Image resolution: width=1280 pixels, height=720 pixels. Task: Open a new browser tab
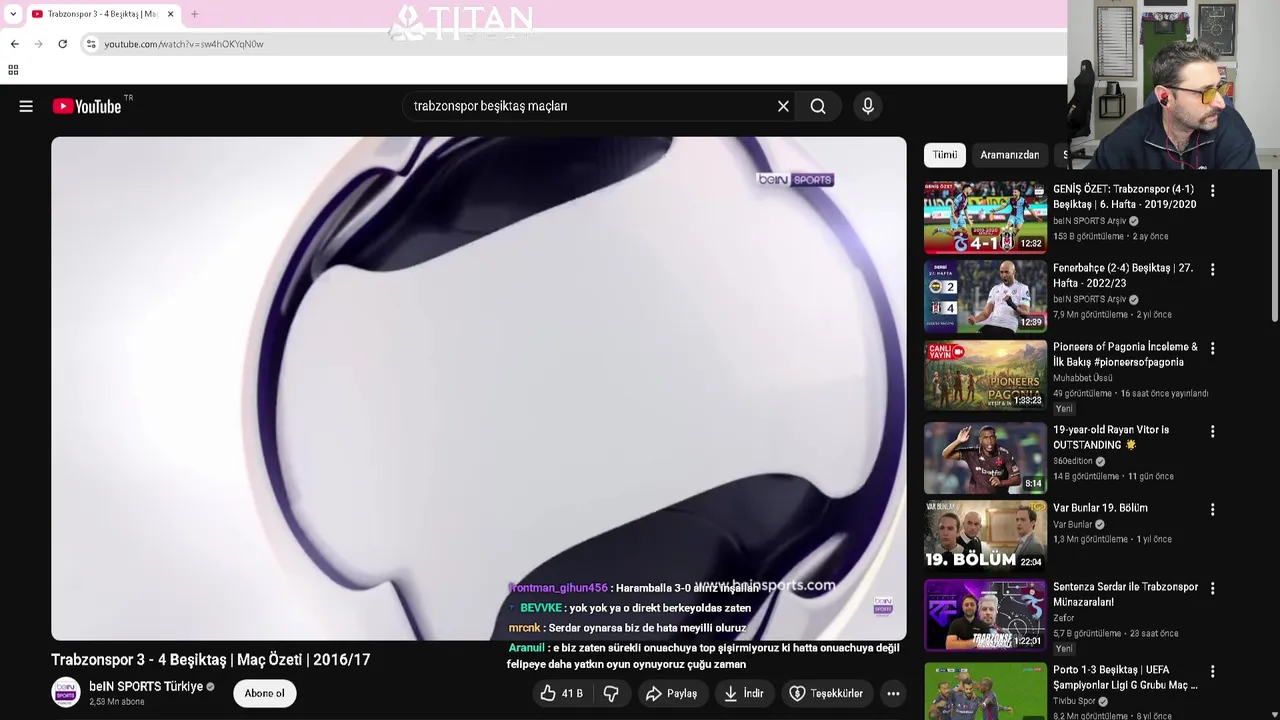click(x=194, y=14)
